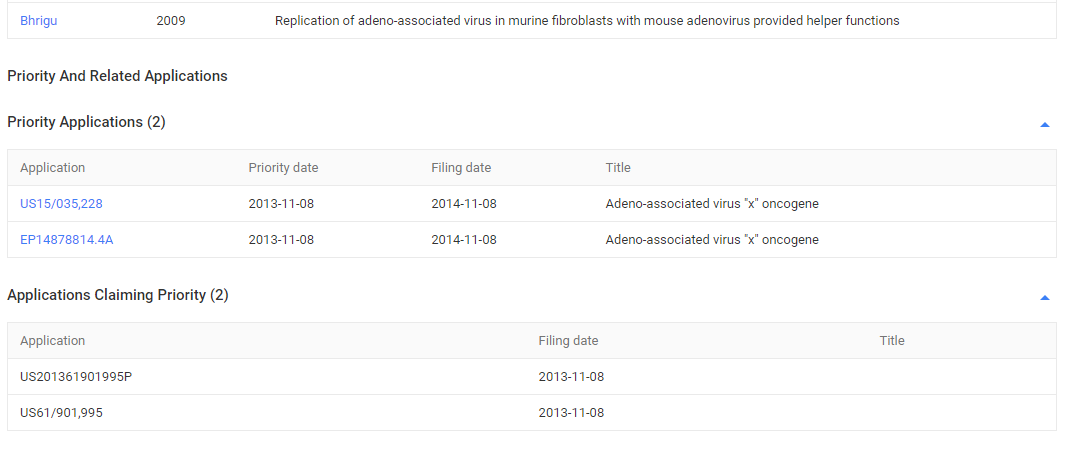The height and width of the screenshot is (450, 1079).
Task: Click the 2014-11-08 filing date for US15/035,228
Action: tap(464, 204)
